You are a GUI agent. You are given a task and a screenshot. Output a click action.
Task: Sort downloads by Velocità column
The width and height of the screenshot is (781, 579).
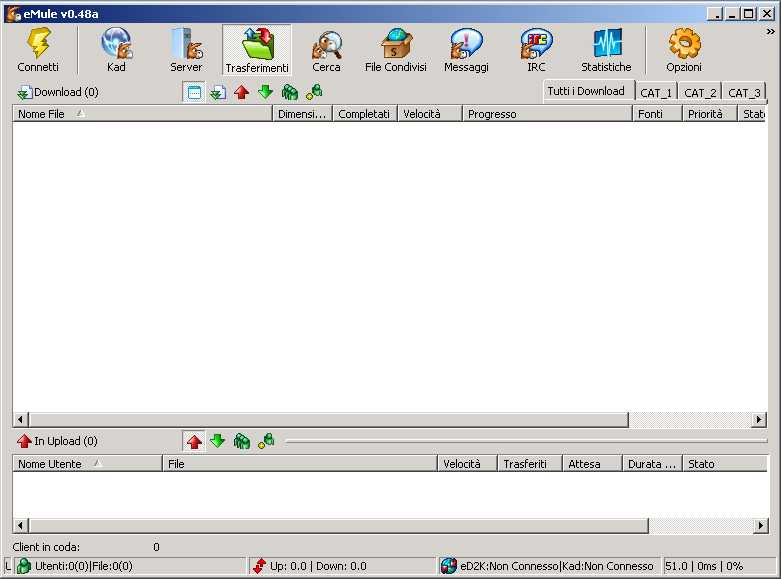click(430, 114)
